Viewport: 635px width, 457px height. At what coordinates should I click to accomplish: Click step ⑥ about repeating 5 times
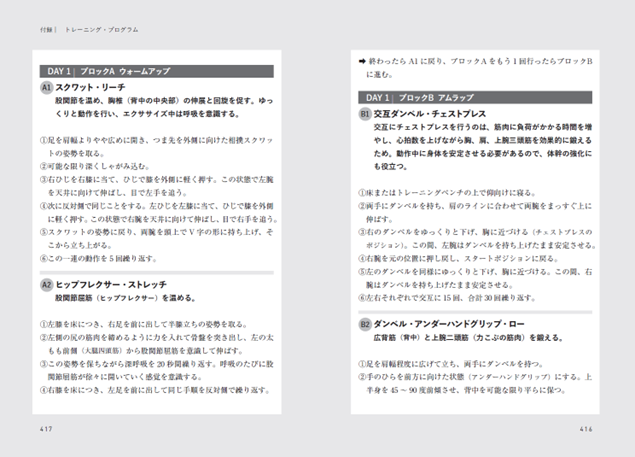tap(98, 258)
